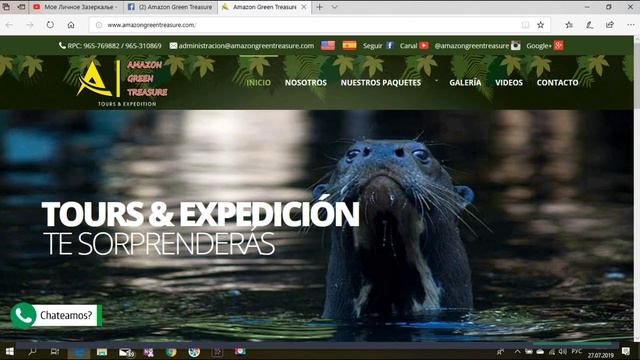Open the CONTACTO menu item
Viewport: 640px width, 360px height.
click(x=558, y=82)
